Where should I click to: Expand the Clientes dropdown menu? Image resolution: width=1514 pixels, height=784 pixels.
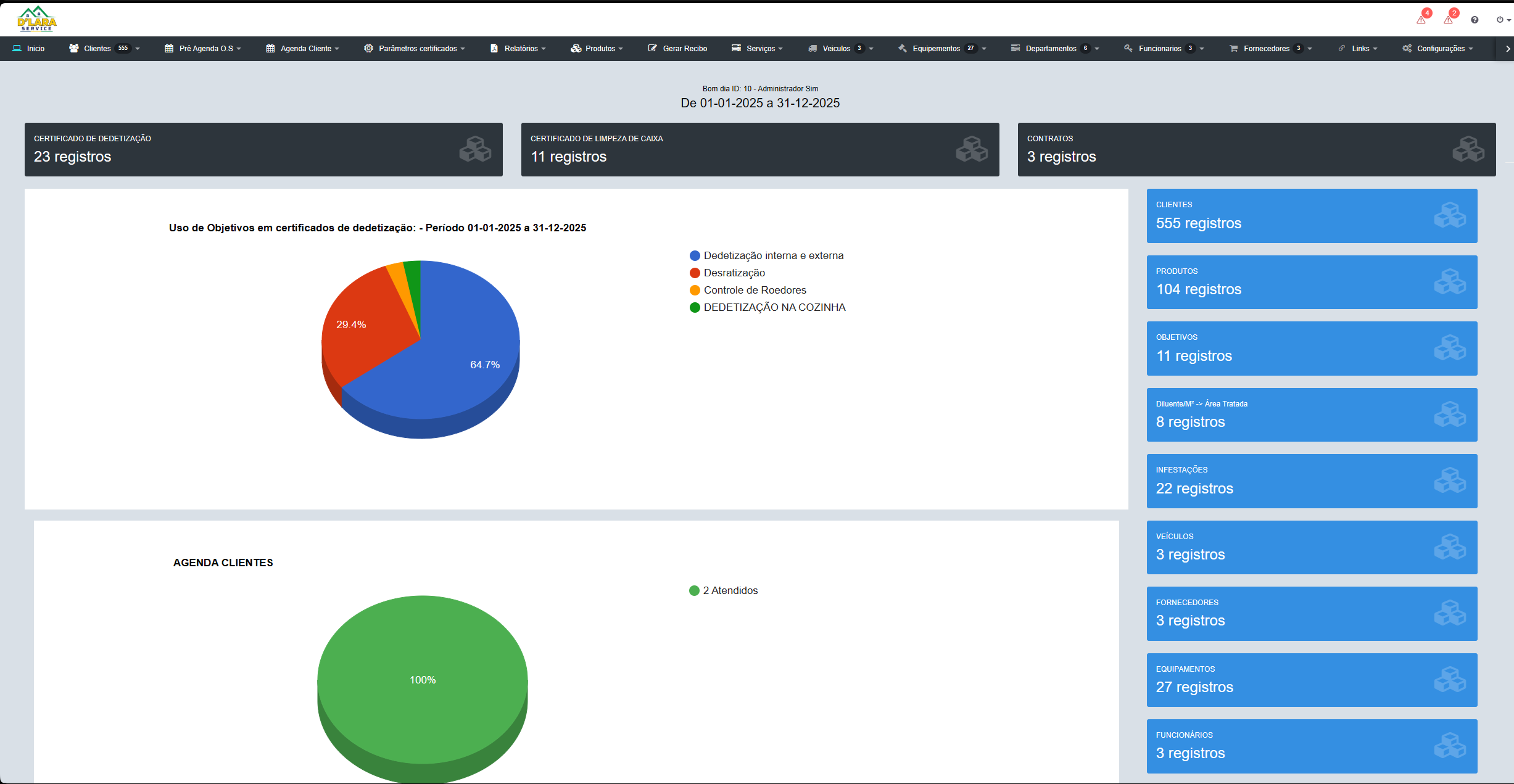(104, 49)
